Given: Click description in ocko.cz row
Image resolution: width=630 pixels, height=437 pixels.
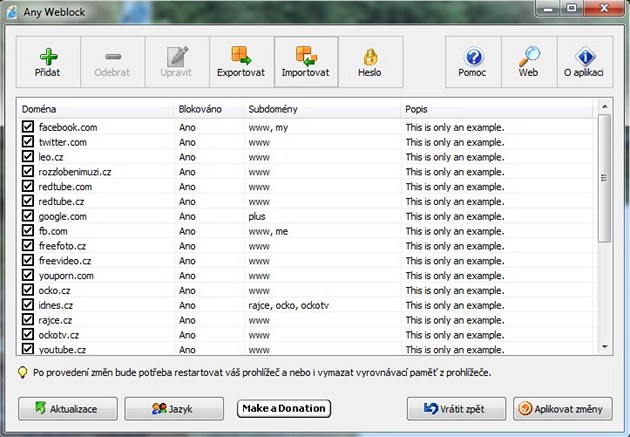Looking at the screenshot, I should (x=455, y=290).
